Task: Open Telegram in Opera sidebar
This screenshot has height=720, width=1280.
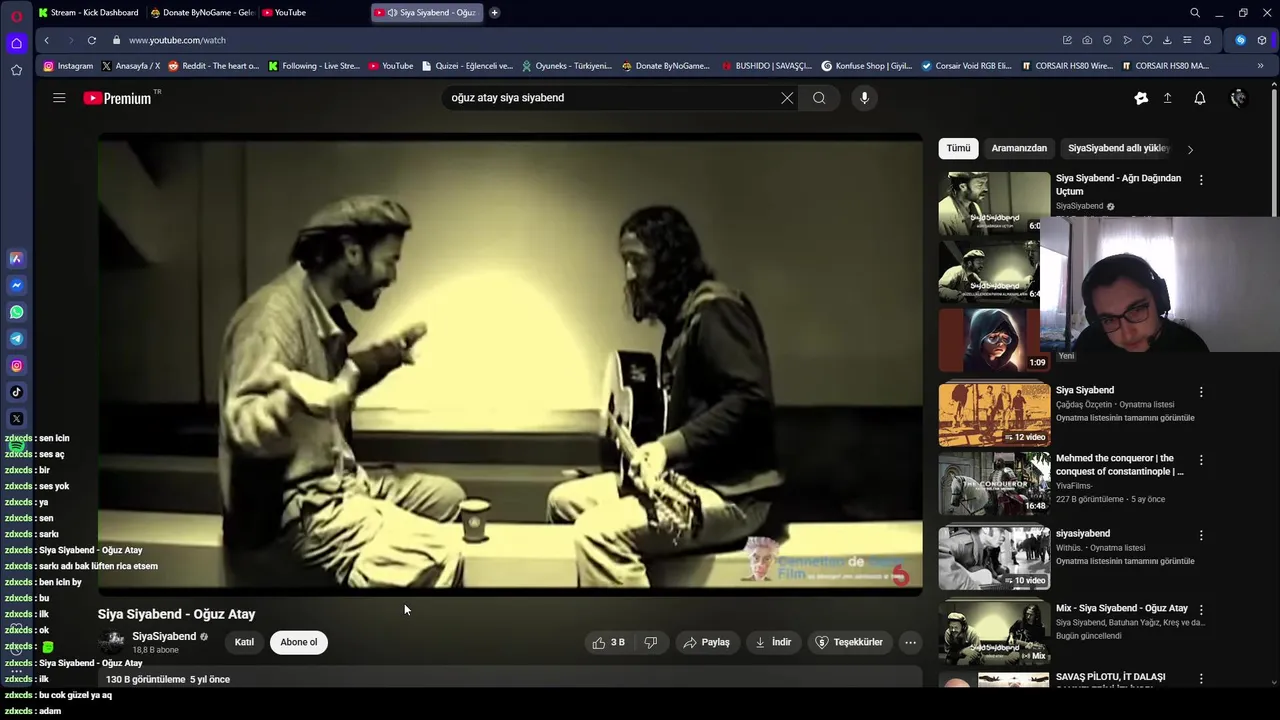Action: [x=16, y=339]
